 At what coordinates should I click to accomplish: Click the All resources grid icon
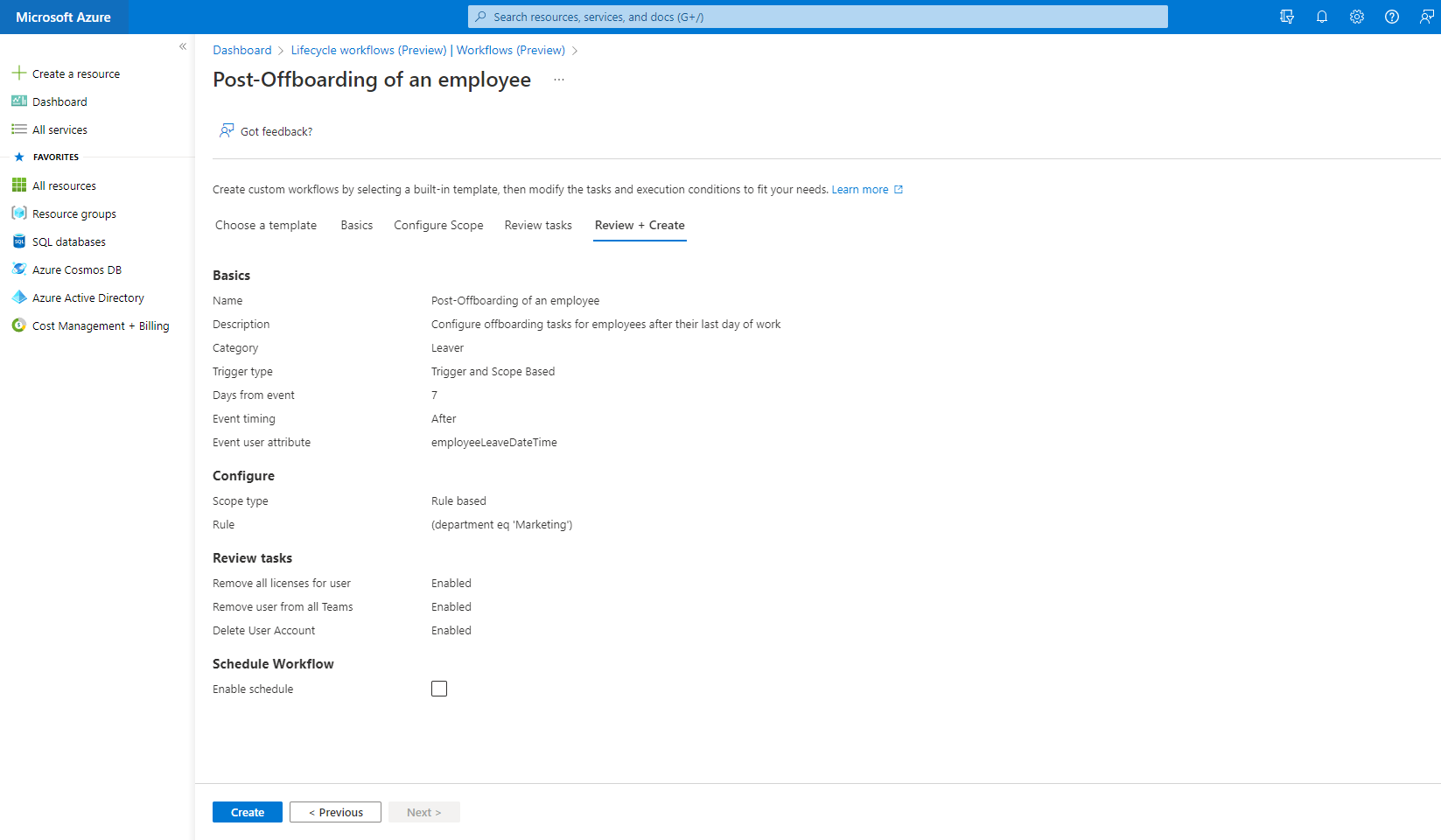pyautogui.click(x=19, y=185)
